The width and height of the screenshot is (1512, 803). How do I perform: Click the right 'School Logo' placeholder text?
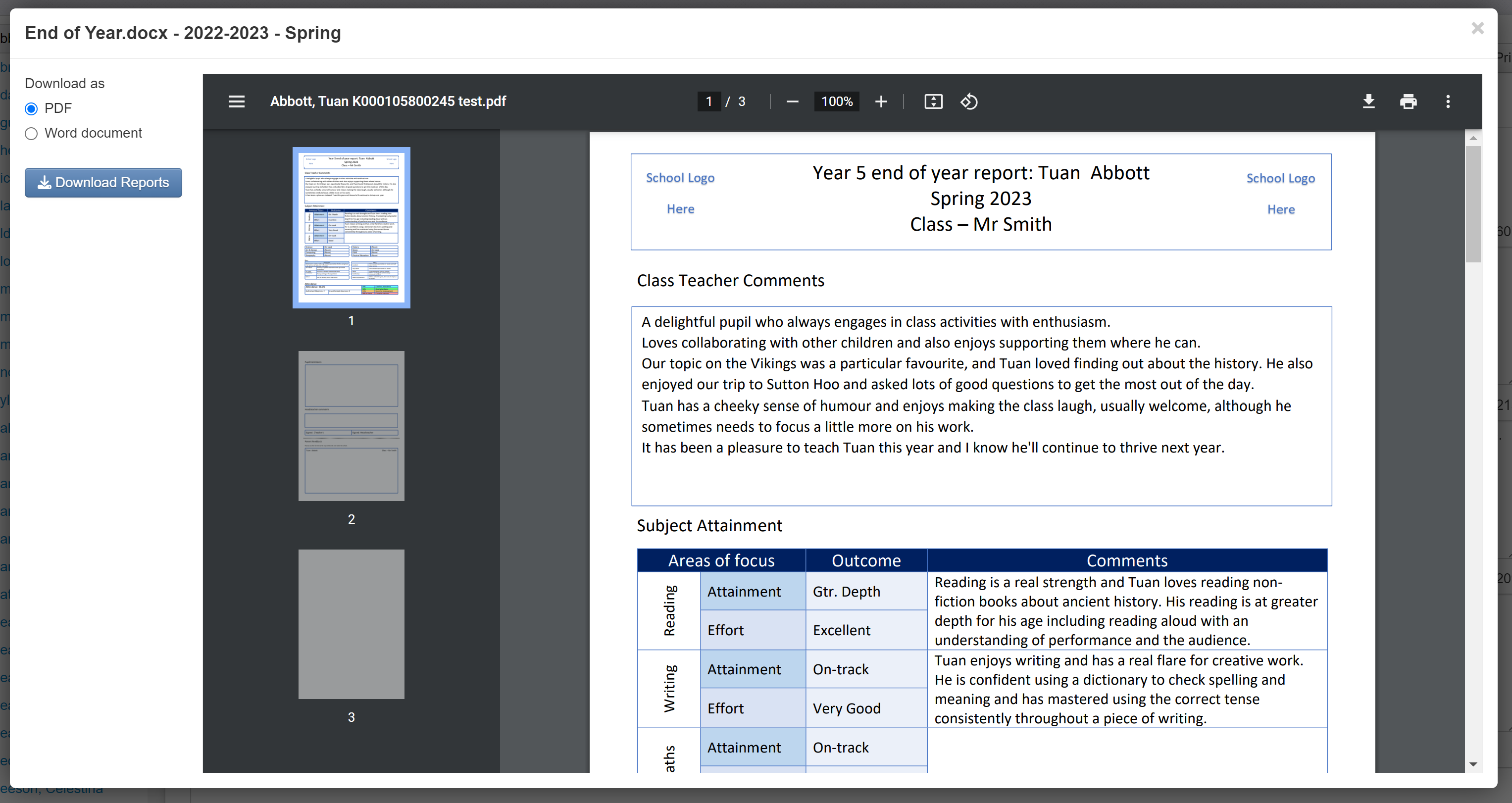click(1280, 178)
